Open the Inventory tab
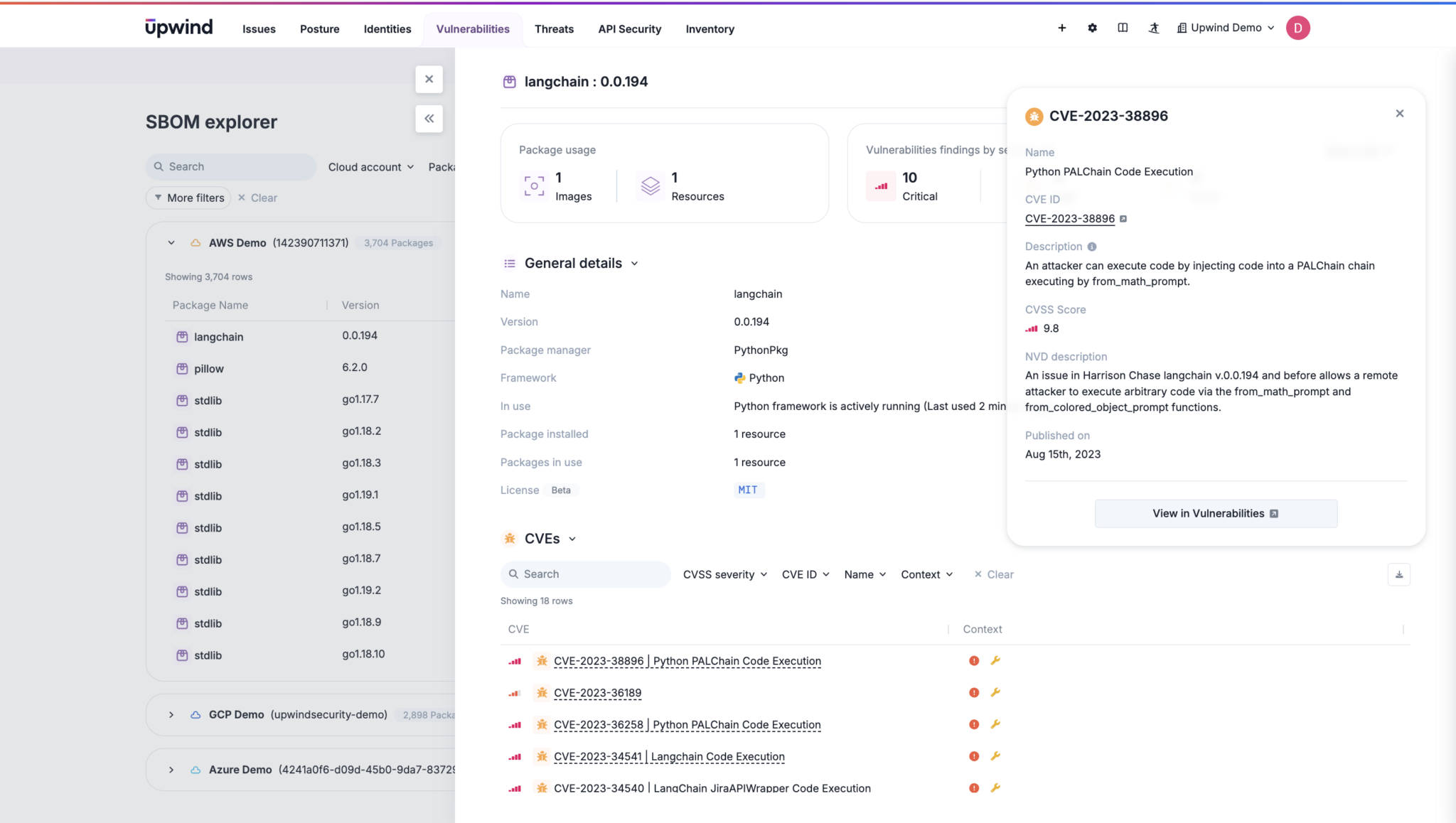 click(710, 29)
